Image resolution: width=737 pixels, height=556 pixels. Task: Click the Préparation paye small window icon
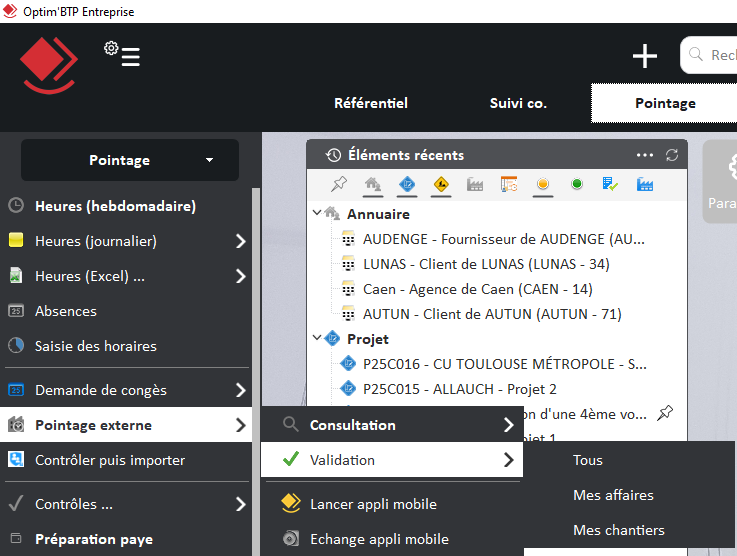coord(16,538)
